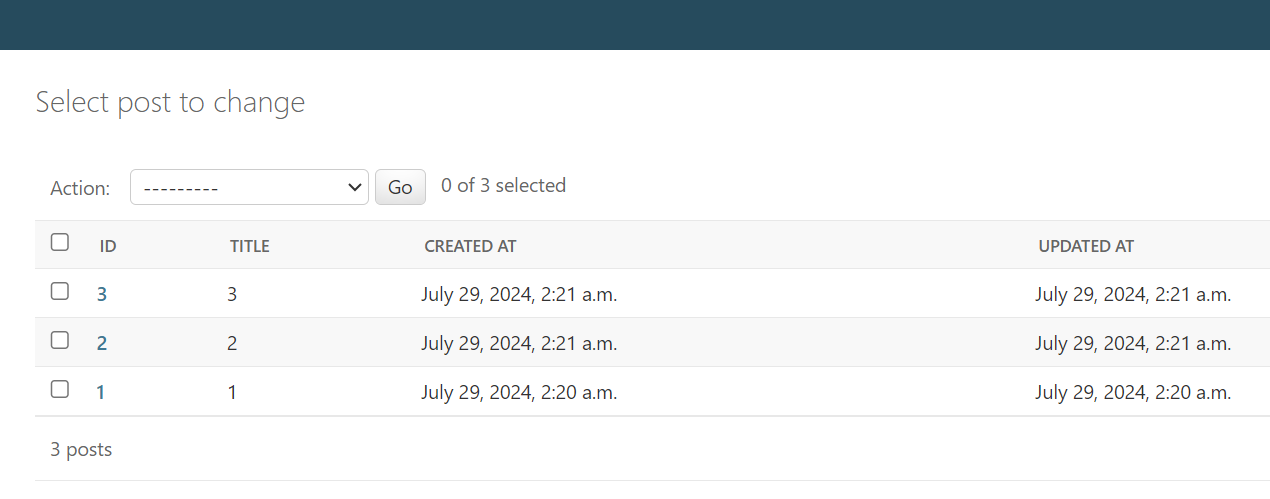Open post with ID 1 link
1270x499 pixels.
(x=101, y=392)
